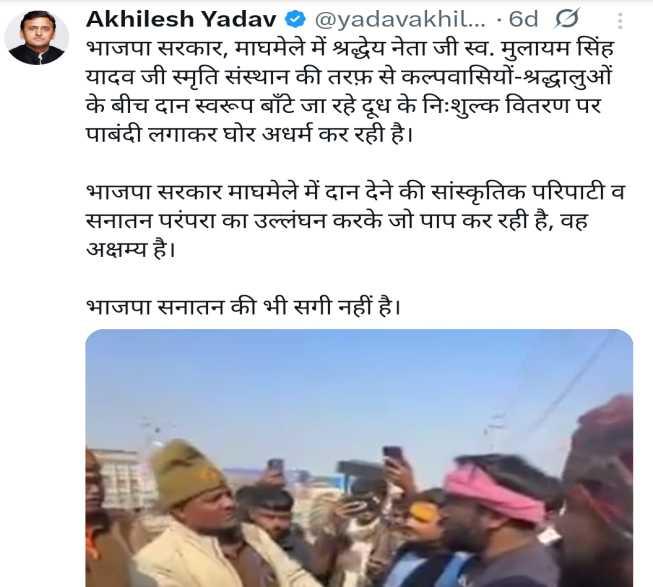The width and height of the screenshot is (653, 587).
Task: Click the words सनातन परंपरा in second paragraph
Action: 150,221
